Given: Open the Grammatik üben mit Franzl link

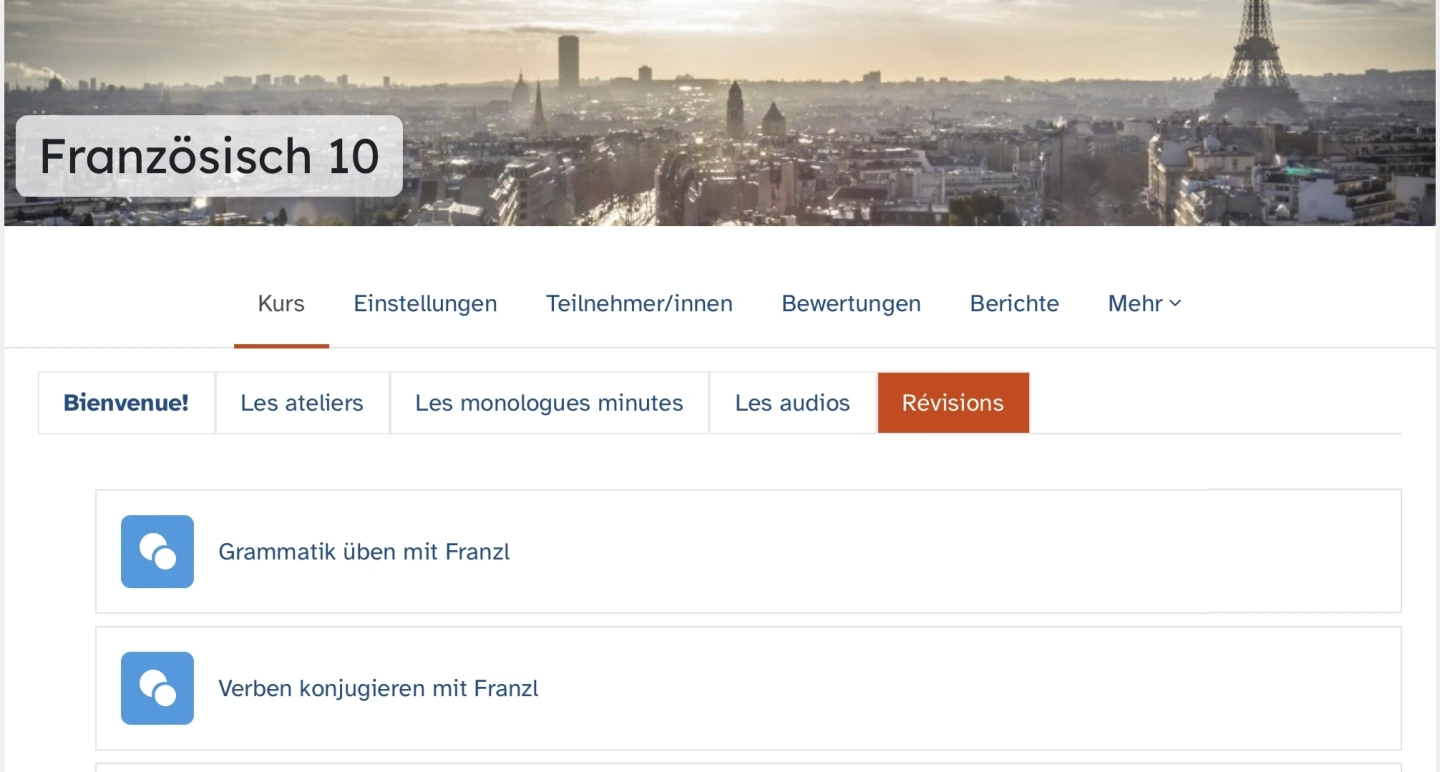Looking at the screenshot, I should (364, 552).
